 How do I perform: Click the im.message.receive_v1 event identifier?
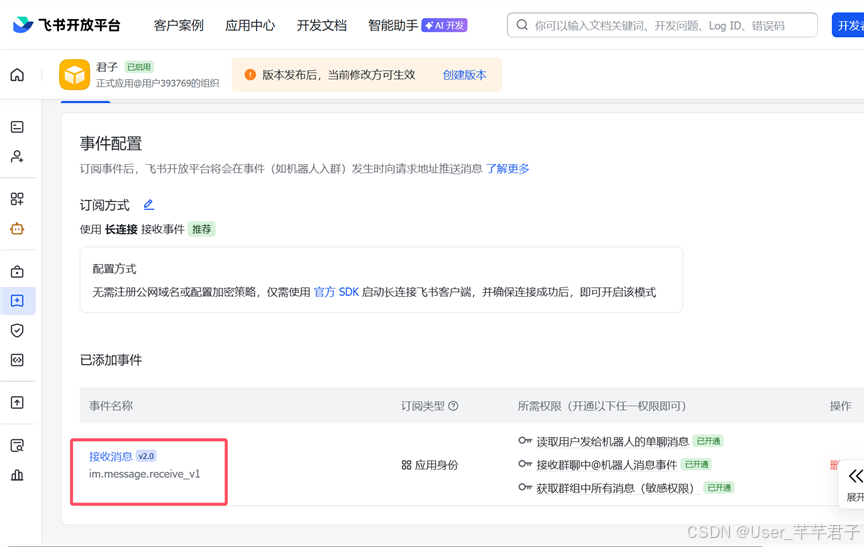coord(144,474)
